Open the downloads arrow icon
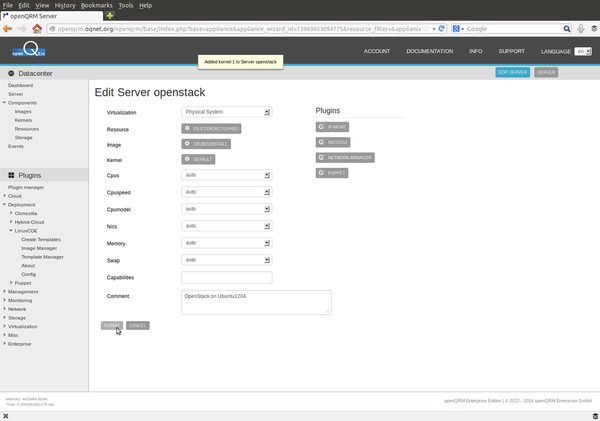Screen dimensions: 600x421 tap(580, 29)
